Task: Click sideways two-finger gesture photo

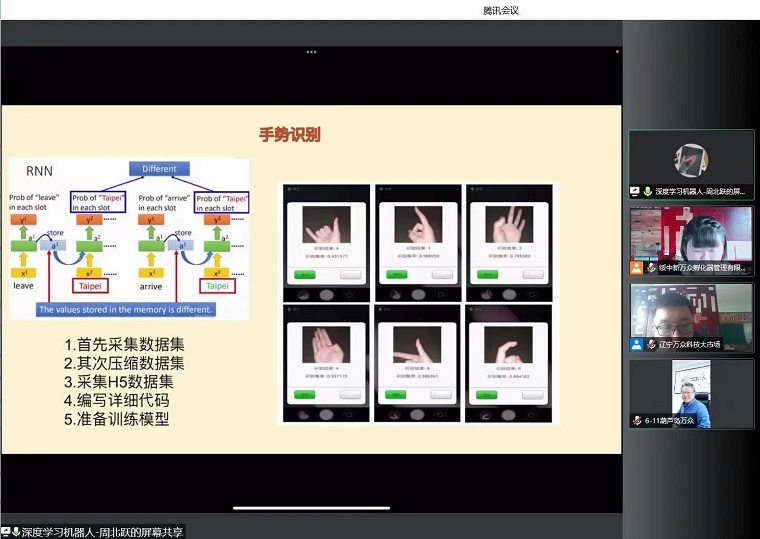Action: pyautogui.click(x=417, y=345)
